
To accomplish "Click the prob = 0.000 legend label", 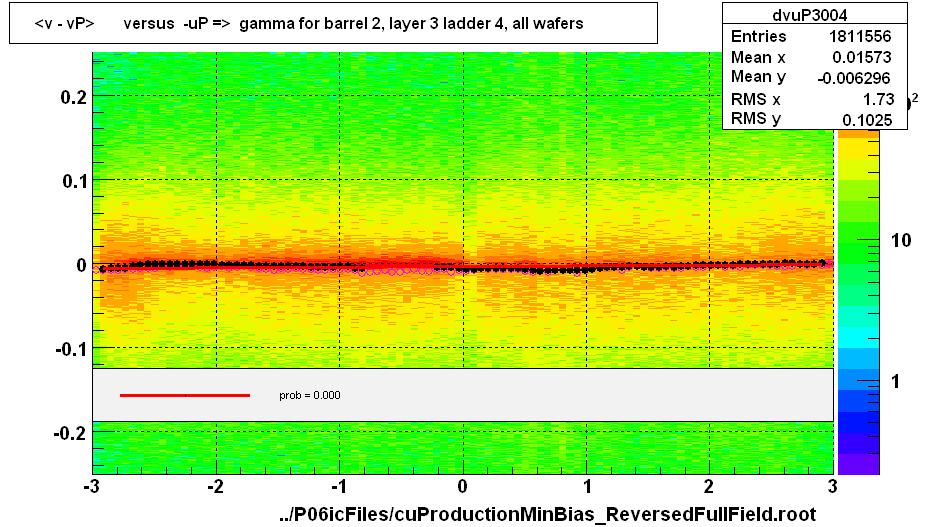I will [x=309, y=395].
